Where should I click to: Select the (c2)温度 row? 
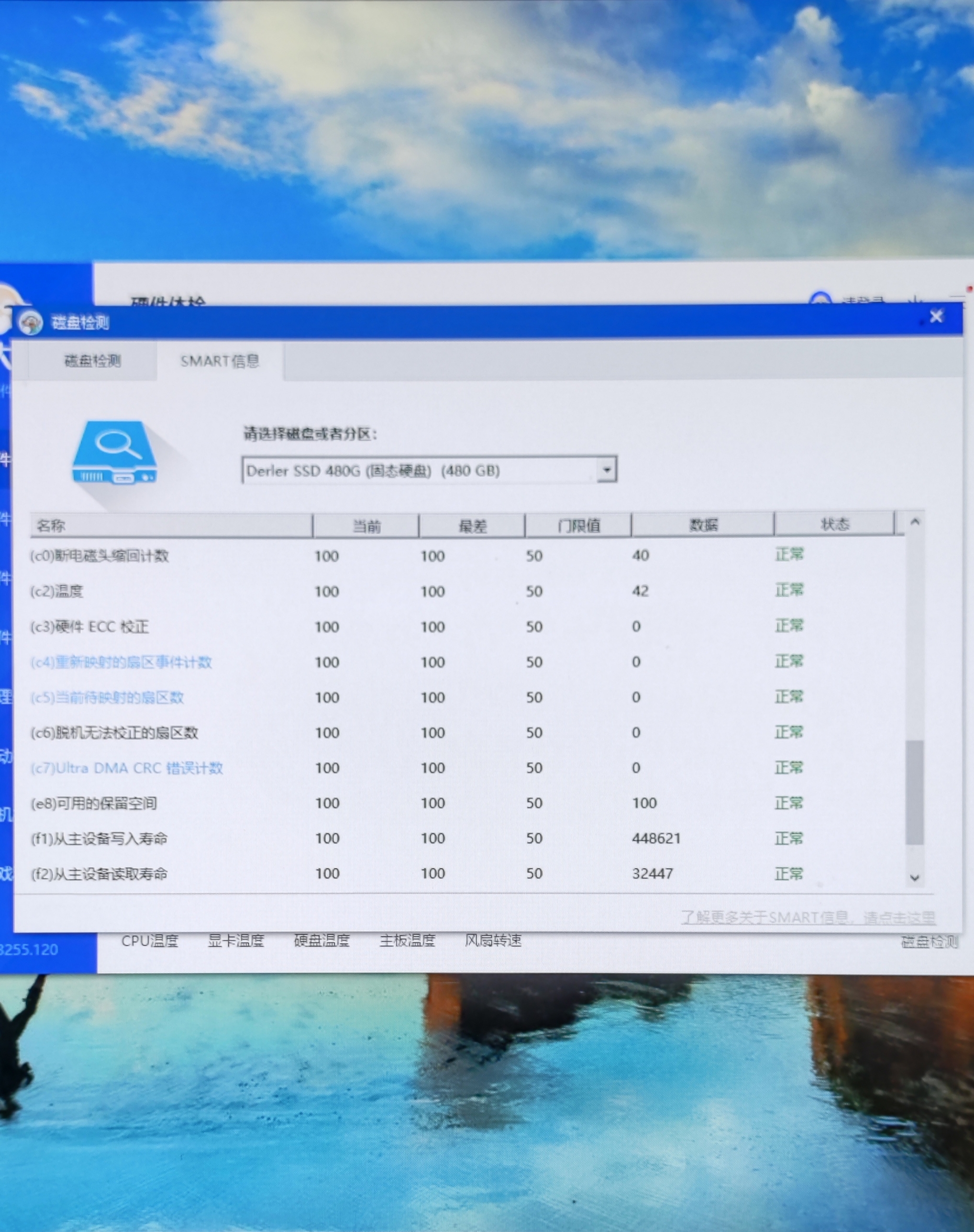pos(57,591)
